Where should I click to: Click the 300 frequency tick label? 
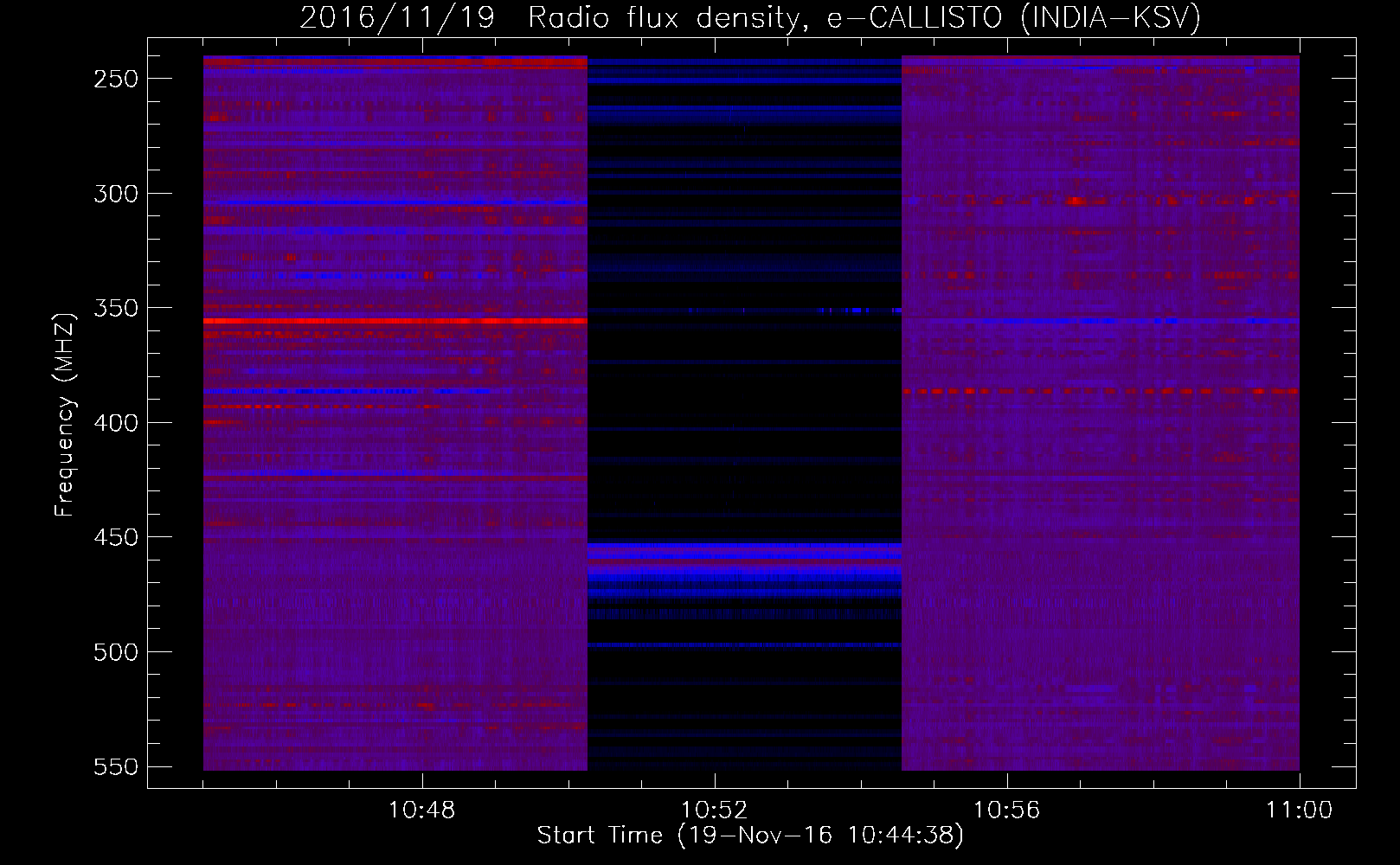pyautogui.click(x=116, y=194)
